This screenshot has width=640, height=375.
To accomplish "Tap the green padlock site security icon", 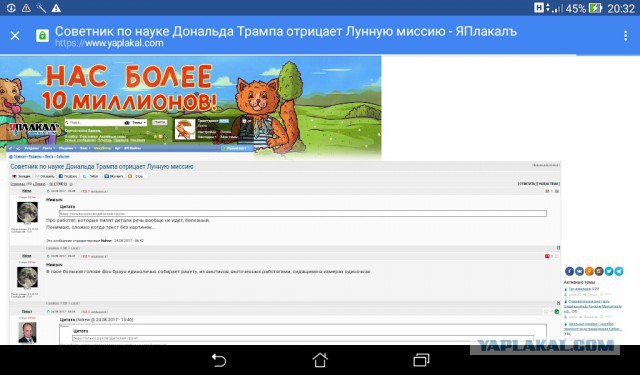I will [x=42, y=36].
